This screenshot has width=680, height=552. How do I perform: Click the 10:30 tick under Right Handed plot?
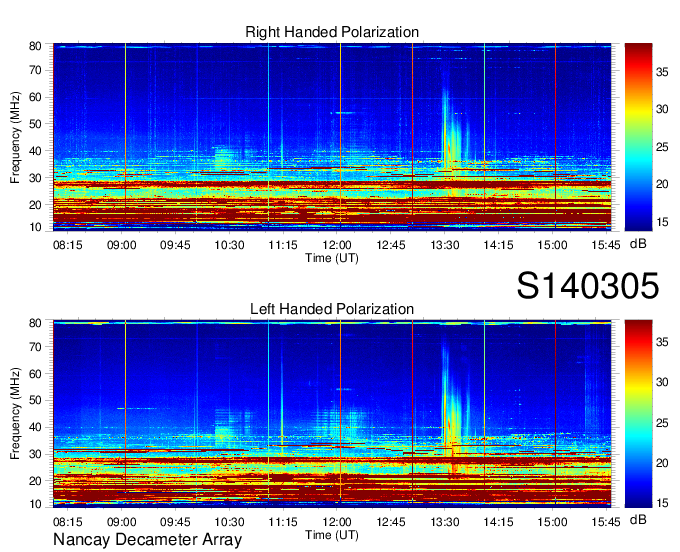[229, 245]
